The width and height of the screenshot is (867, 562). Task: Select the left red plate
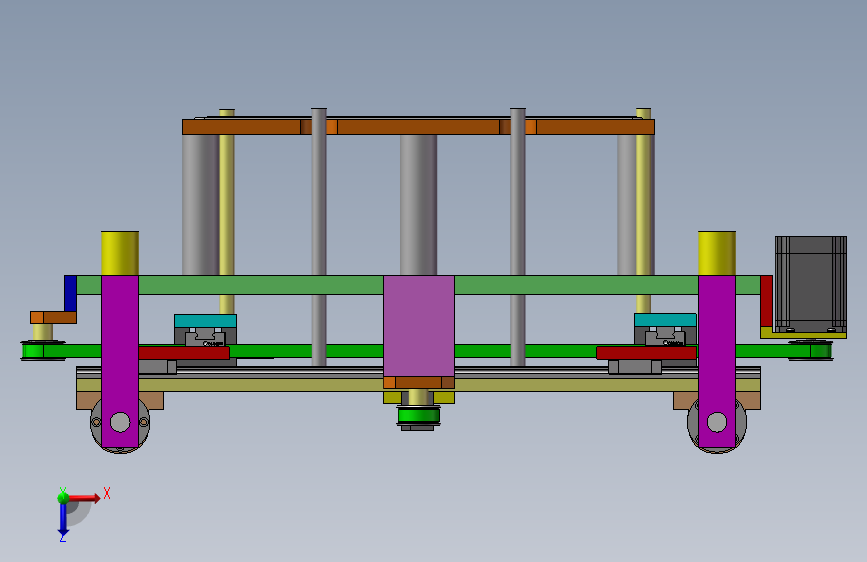pyautogui.click(x=184, y=353)
